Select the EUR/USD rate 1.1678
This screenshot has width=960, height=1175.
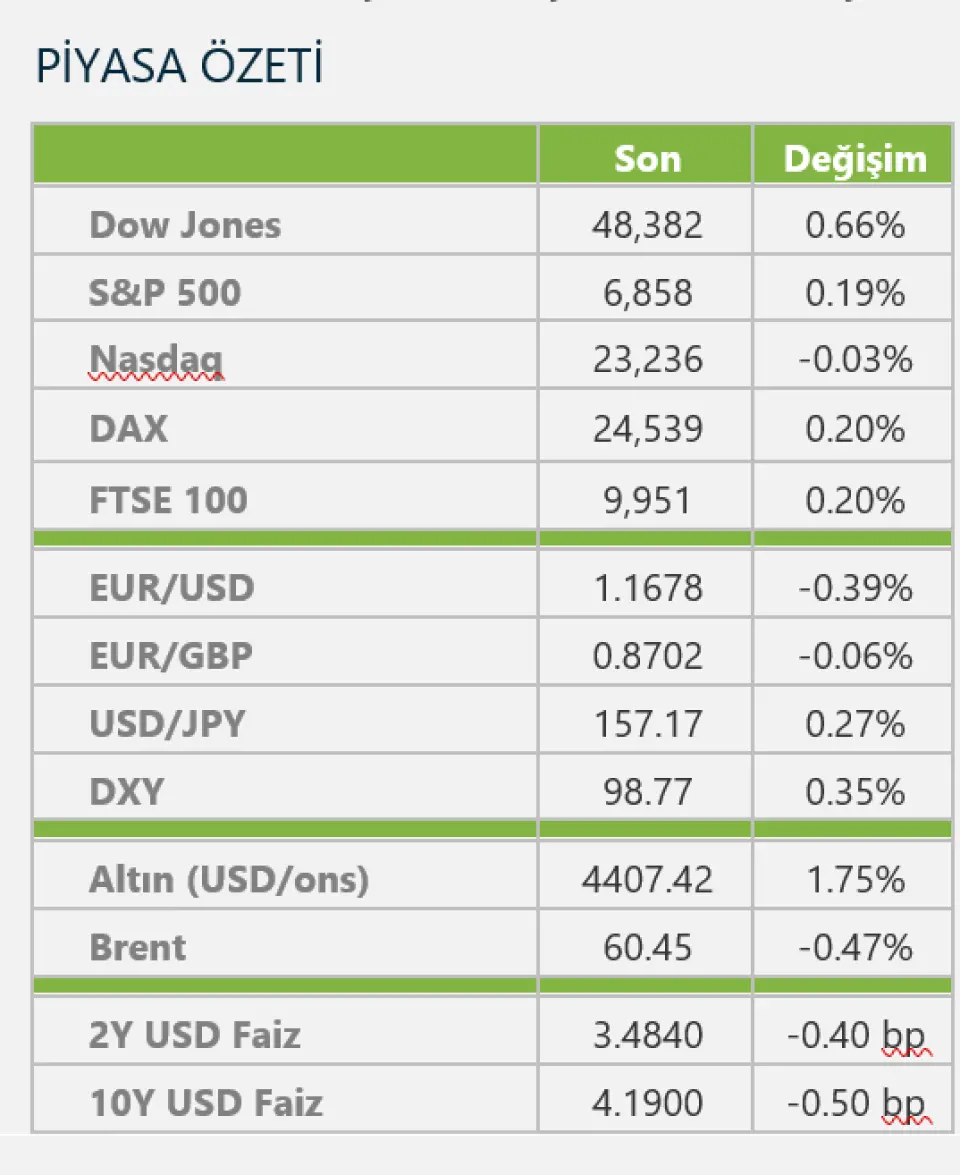[x=647, y=588]
